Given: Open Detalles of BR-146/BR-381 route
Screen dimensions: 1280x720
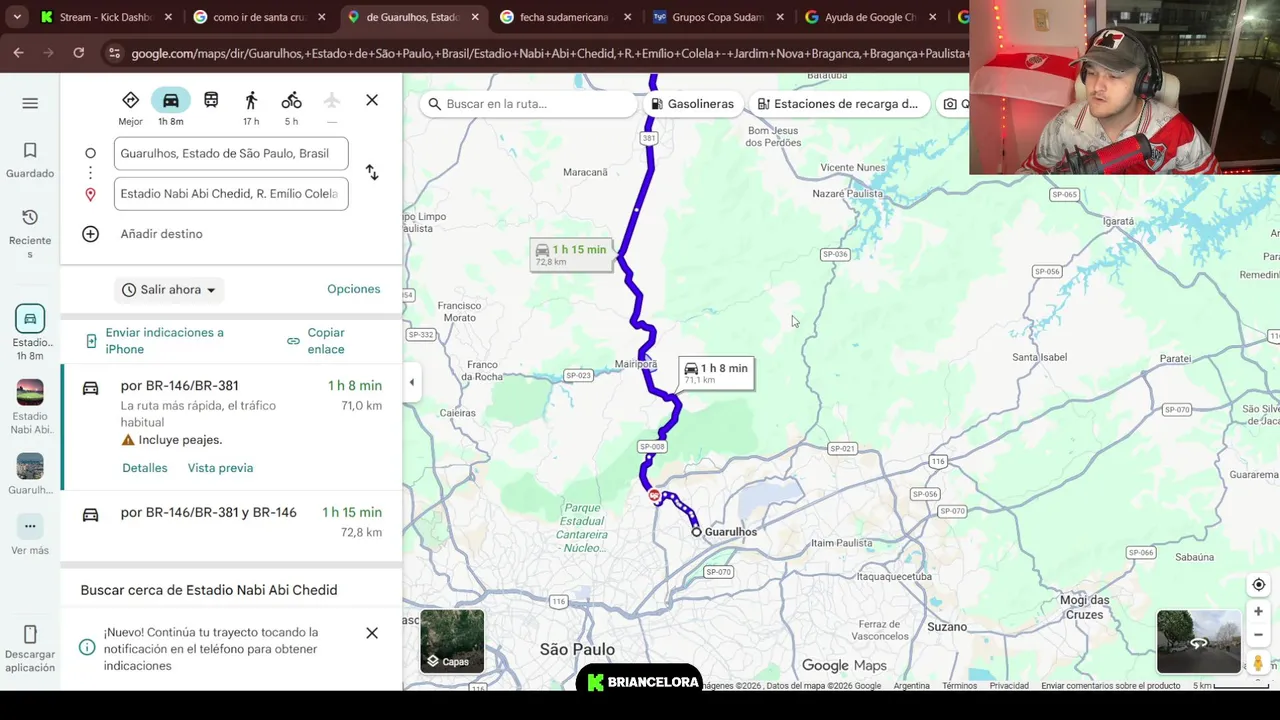Looking at the screenshot, I should [x=145, y=468].
